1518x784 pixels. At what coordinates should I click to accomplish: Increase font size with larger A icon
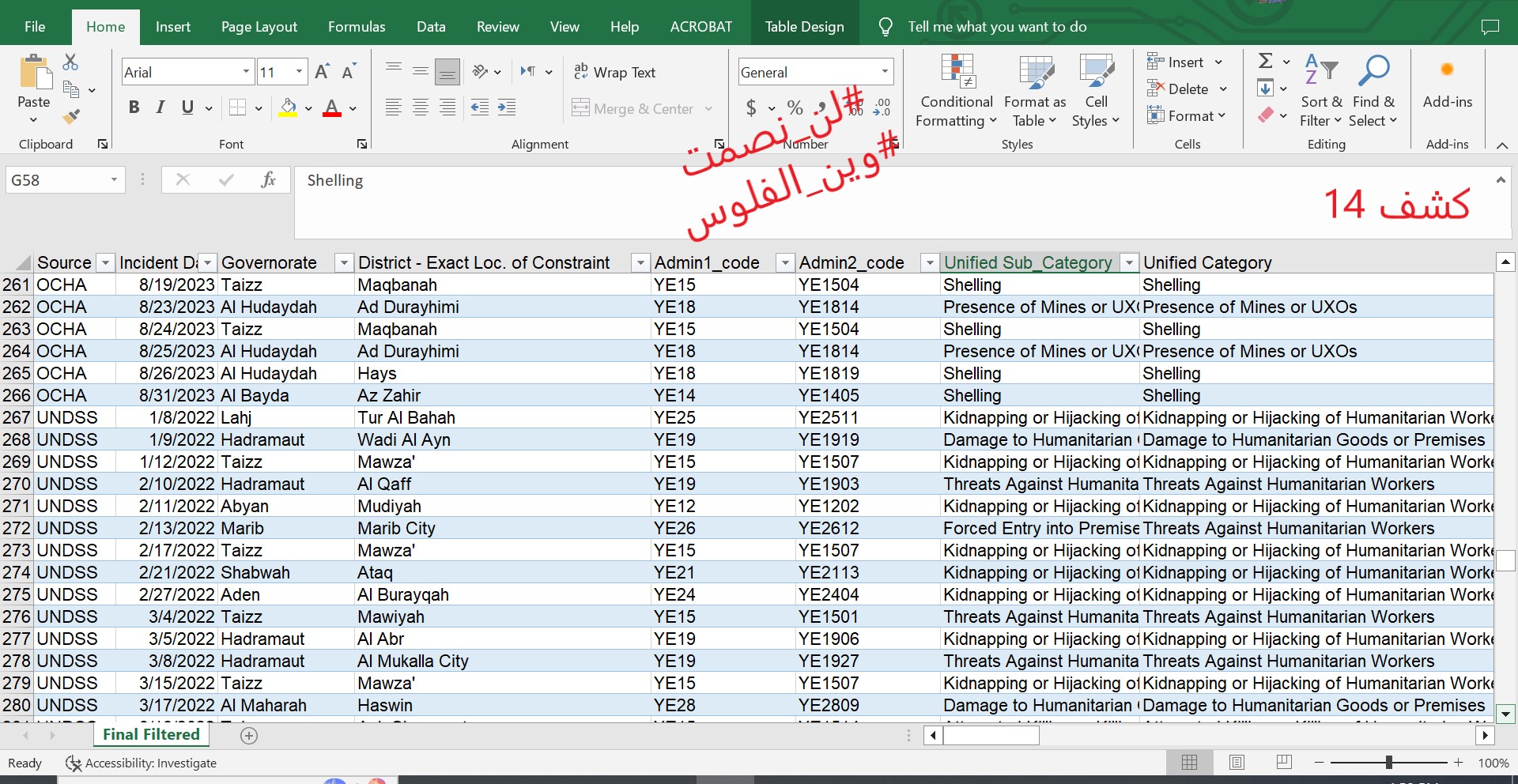tap(322, 72)
